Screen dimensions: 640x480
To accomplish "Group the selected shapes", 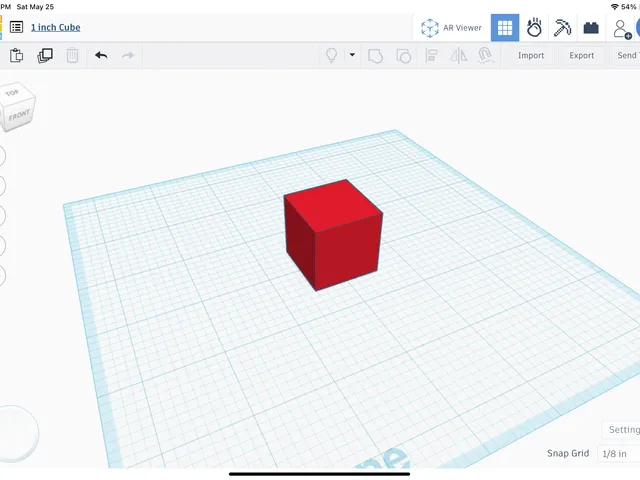I will [x=375, y=56].
